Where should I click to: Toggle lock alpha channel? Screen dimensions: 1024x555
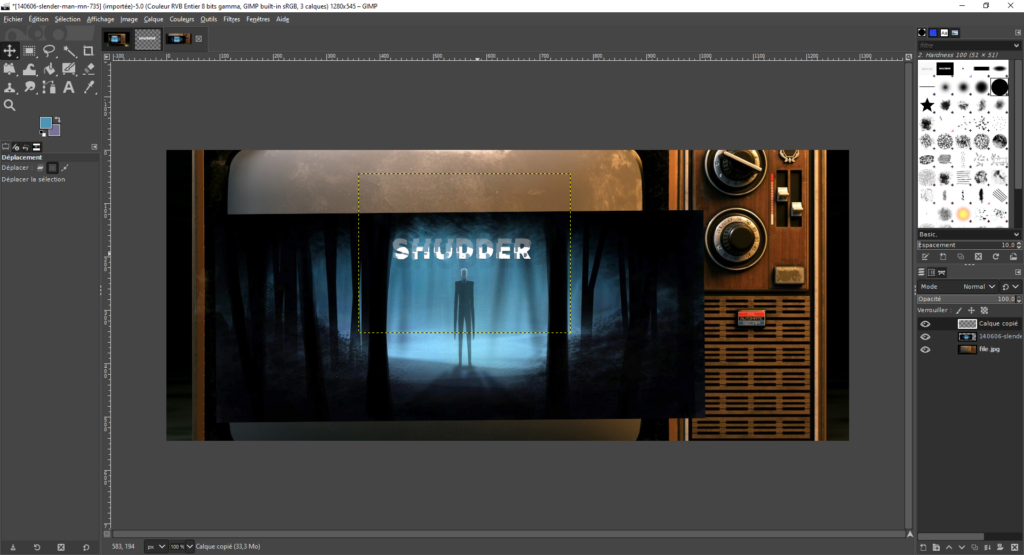(984, 311)
